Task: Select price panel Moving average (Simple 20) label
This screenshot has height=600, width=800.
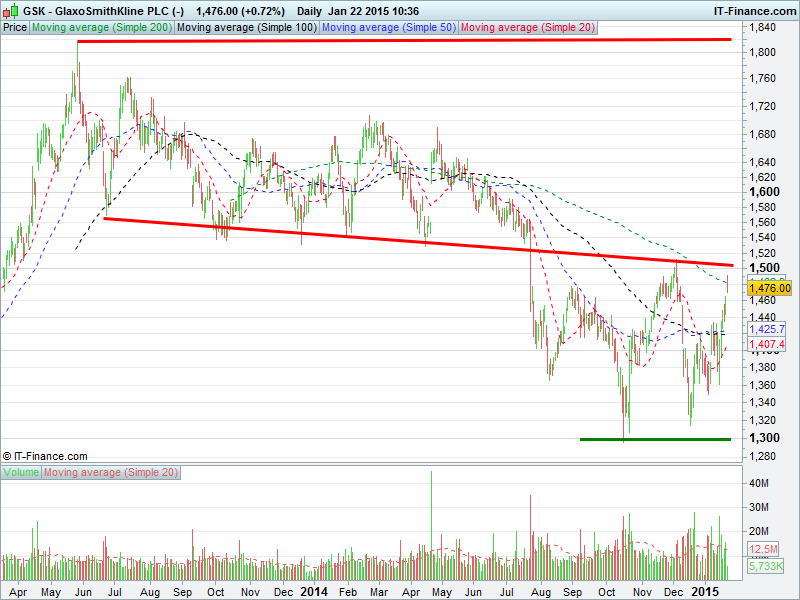Action: 528,28
